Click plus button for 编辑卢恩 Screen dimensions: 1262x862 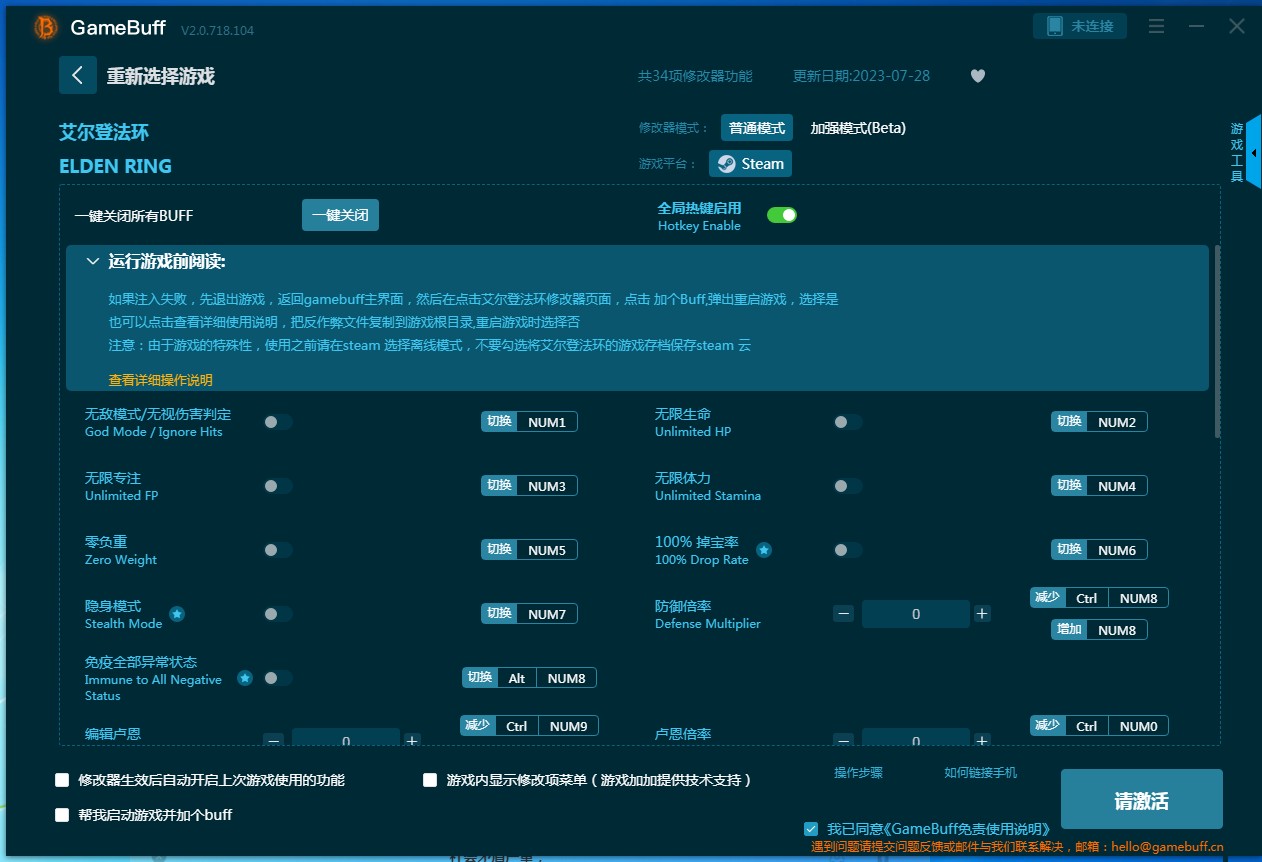pyautogui.click(x=412, y=741)
